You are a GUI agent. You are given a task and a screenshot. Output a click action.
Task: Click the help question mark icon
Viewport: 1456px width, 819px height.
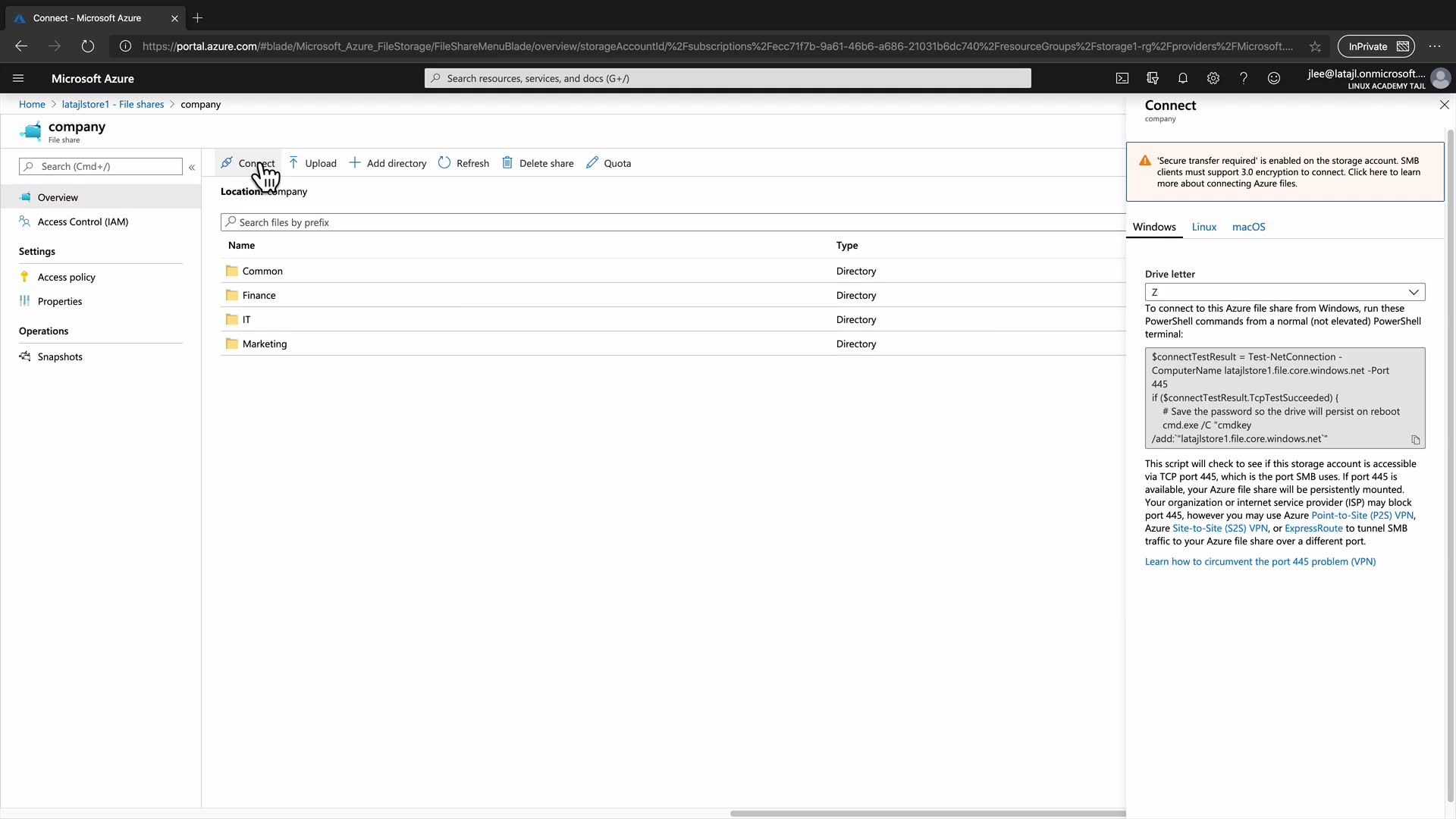tap(1244, 78)
